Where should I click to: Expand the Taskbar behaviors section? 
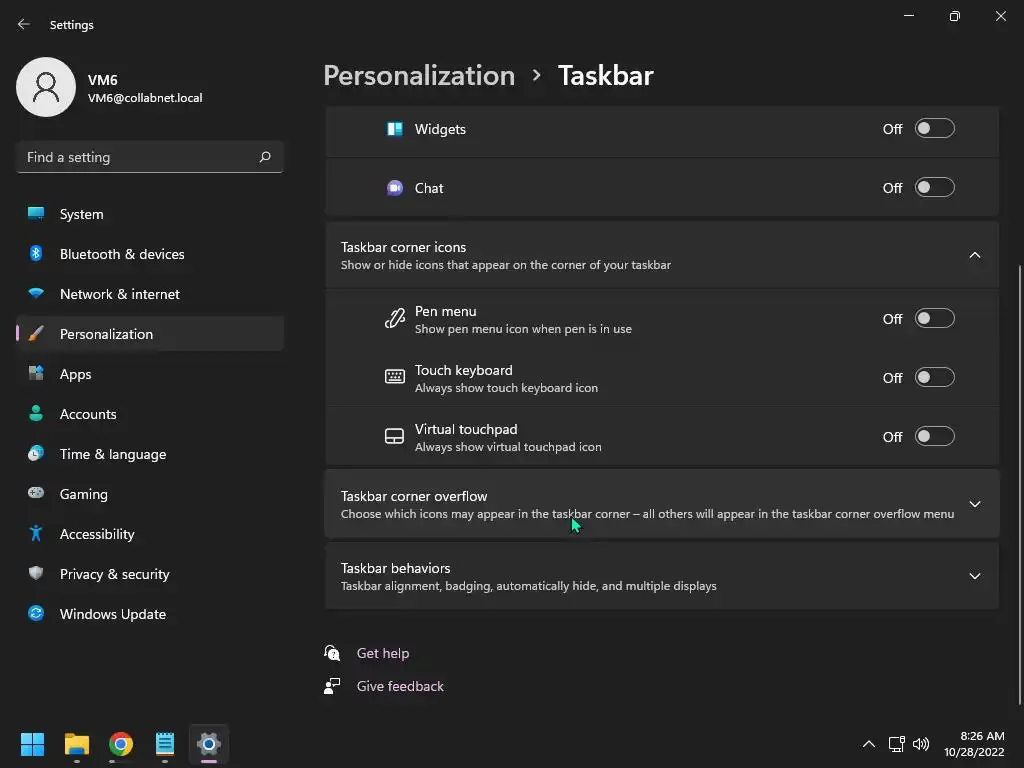tap(975, 576)
